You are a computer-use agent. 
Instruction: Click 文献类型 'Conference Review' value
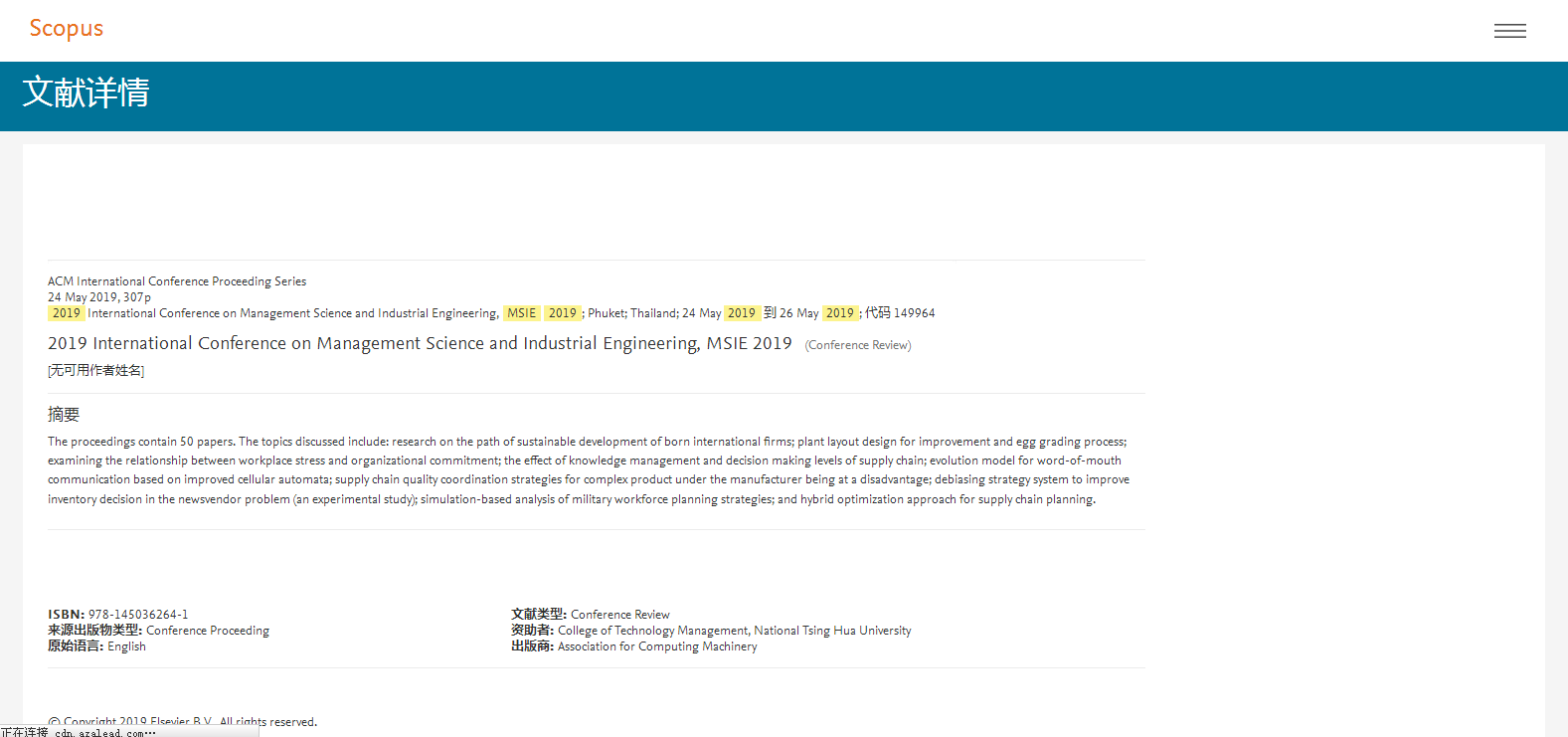coord(620,615)
